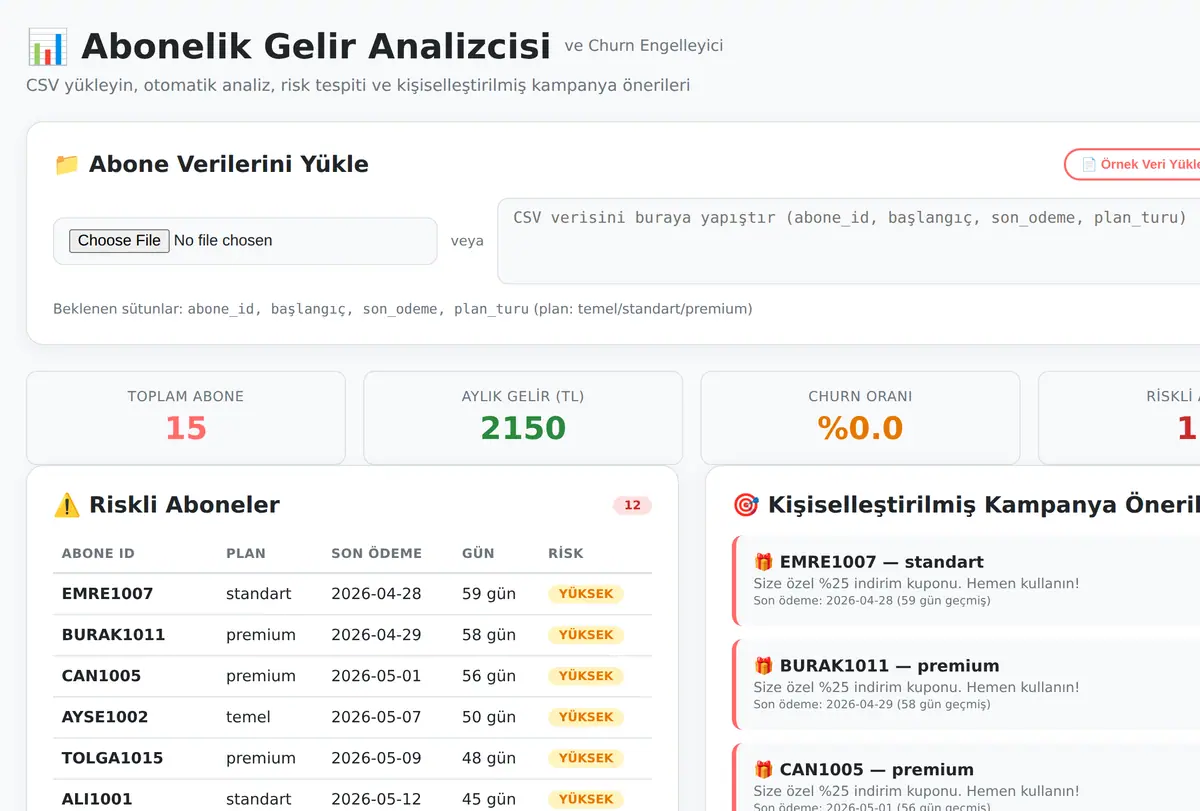Select the EMRE1007 row in table

click(352, 594)
